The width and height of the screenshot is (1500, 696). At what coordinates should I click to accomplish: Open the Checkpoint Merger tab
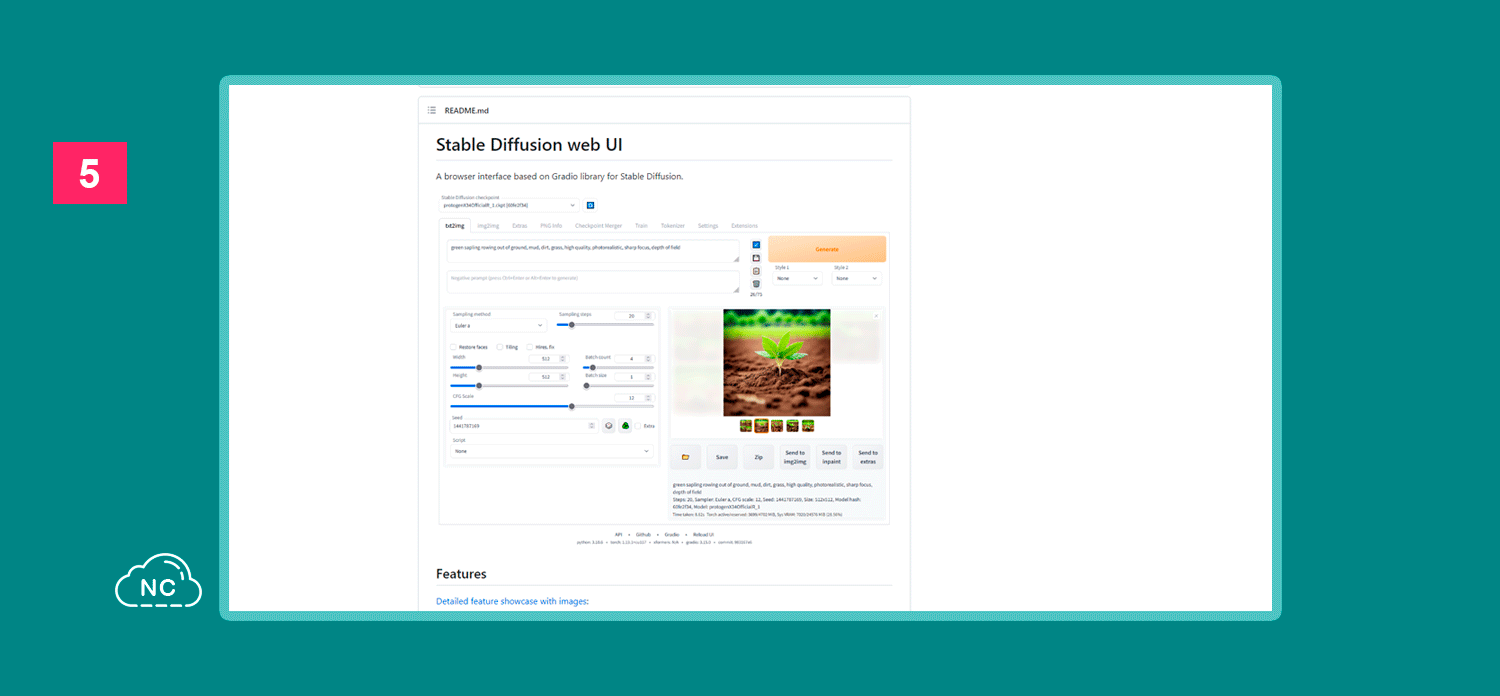point(598,226)
